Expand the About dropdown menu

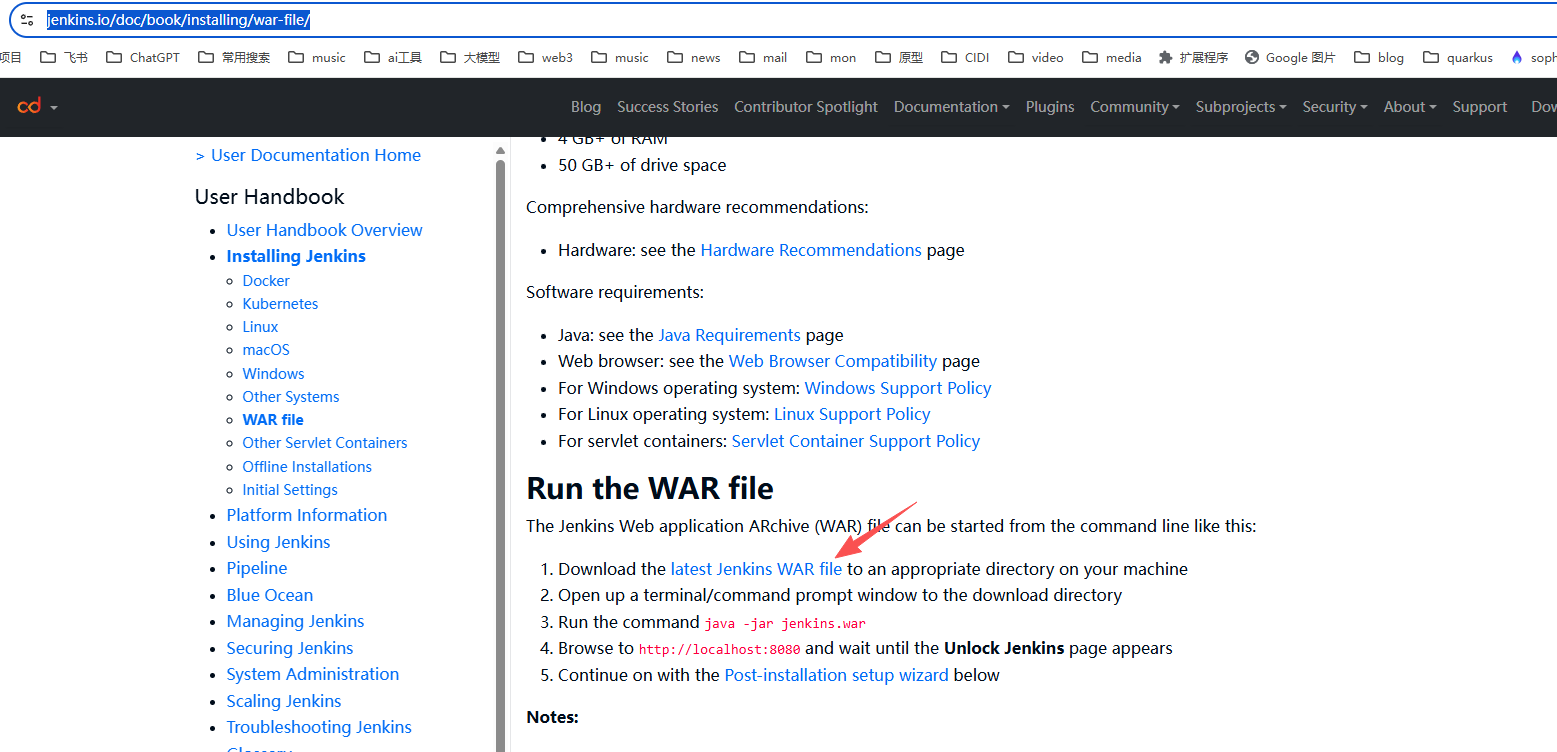coord(1410,107)
